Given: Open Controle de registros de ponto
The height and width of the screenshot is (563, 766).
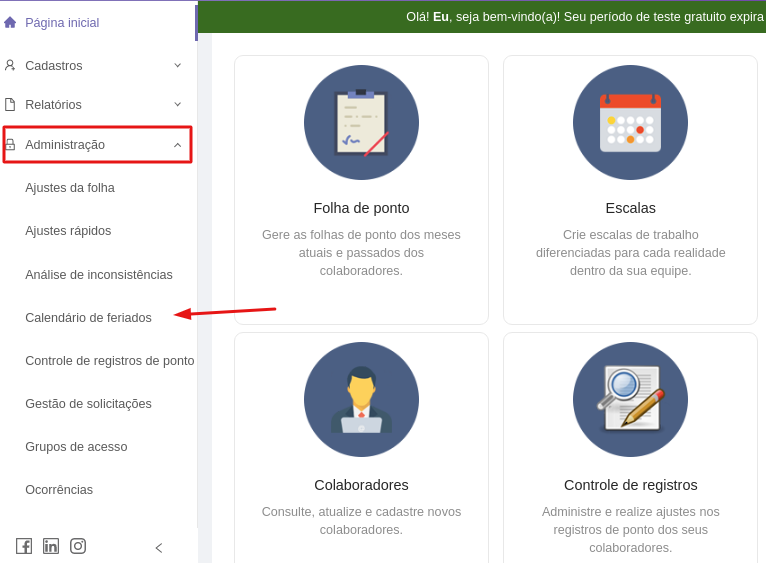Looking at the screenshot, I should click(x=110, y=361).
